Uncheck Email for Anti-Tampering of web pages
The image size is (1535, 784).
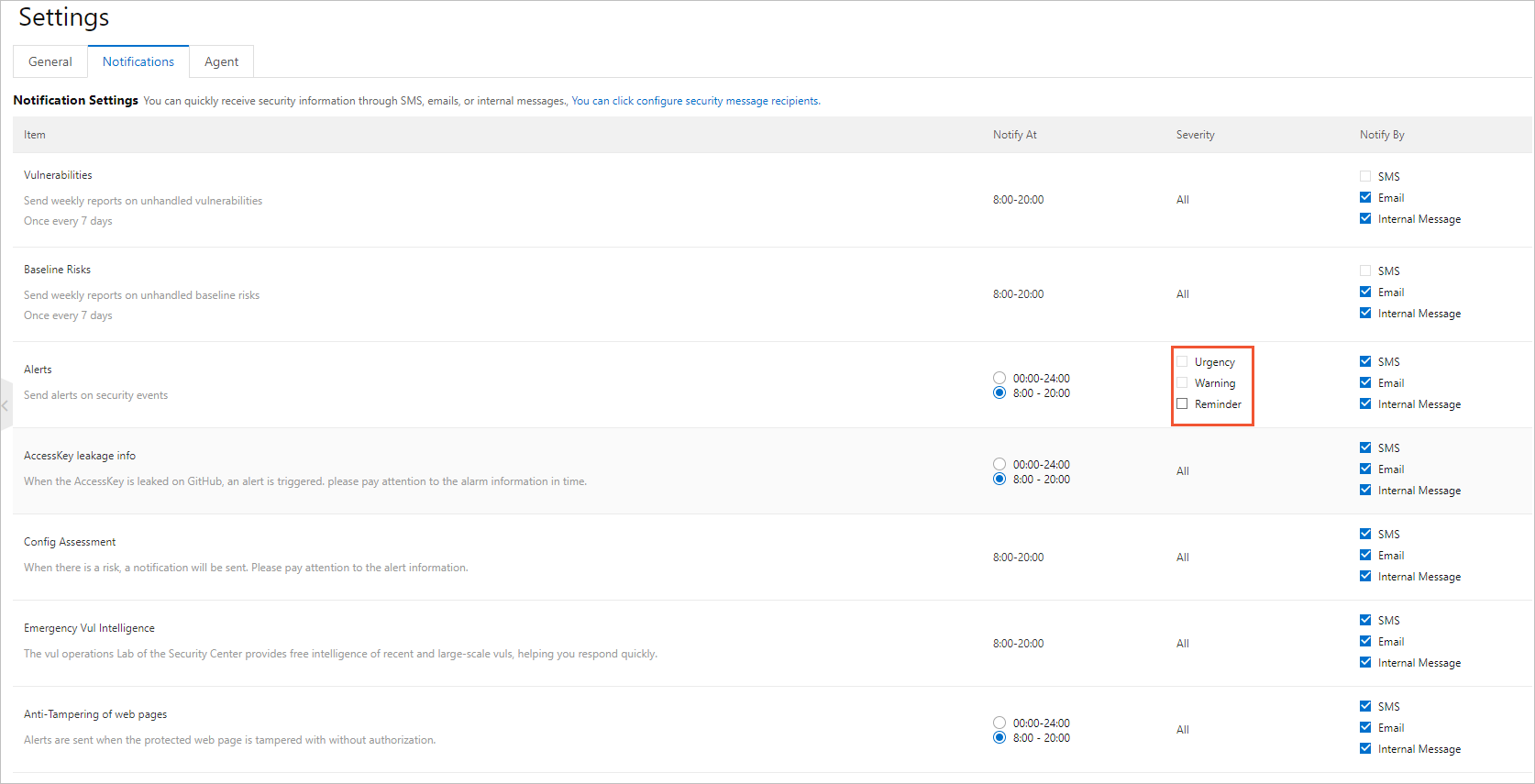[x=1365, y=727]
